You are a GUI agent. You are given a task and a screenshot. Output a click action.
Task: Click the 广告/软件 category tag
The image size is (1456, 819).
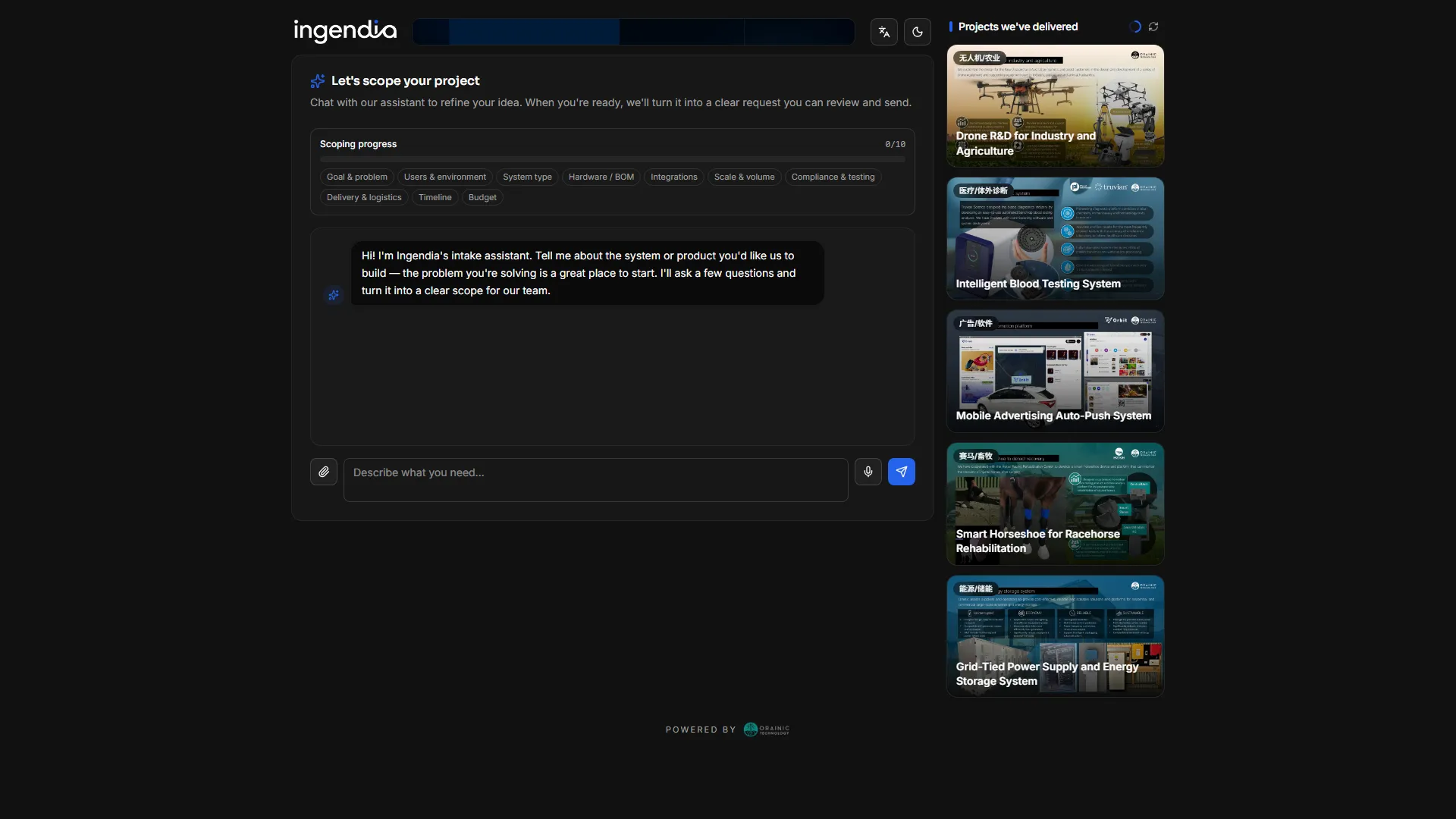(975, 323)
